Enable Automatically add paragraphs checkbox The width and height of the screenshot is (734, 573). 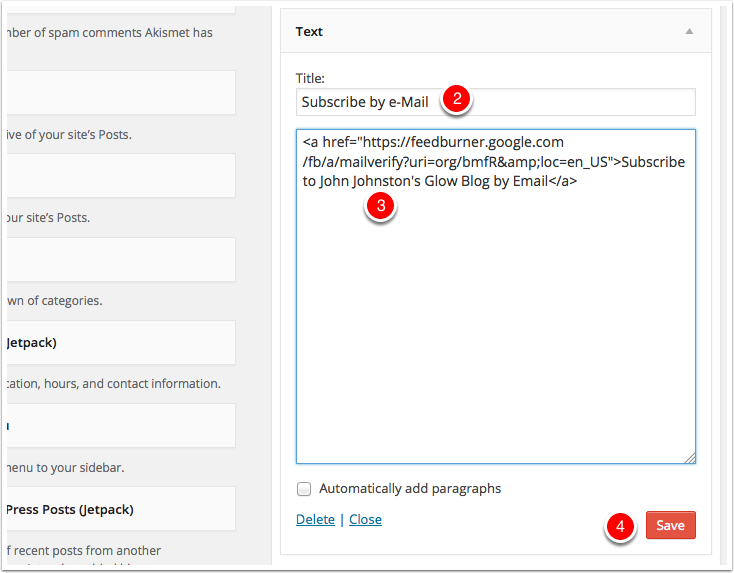coord(304,489)
